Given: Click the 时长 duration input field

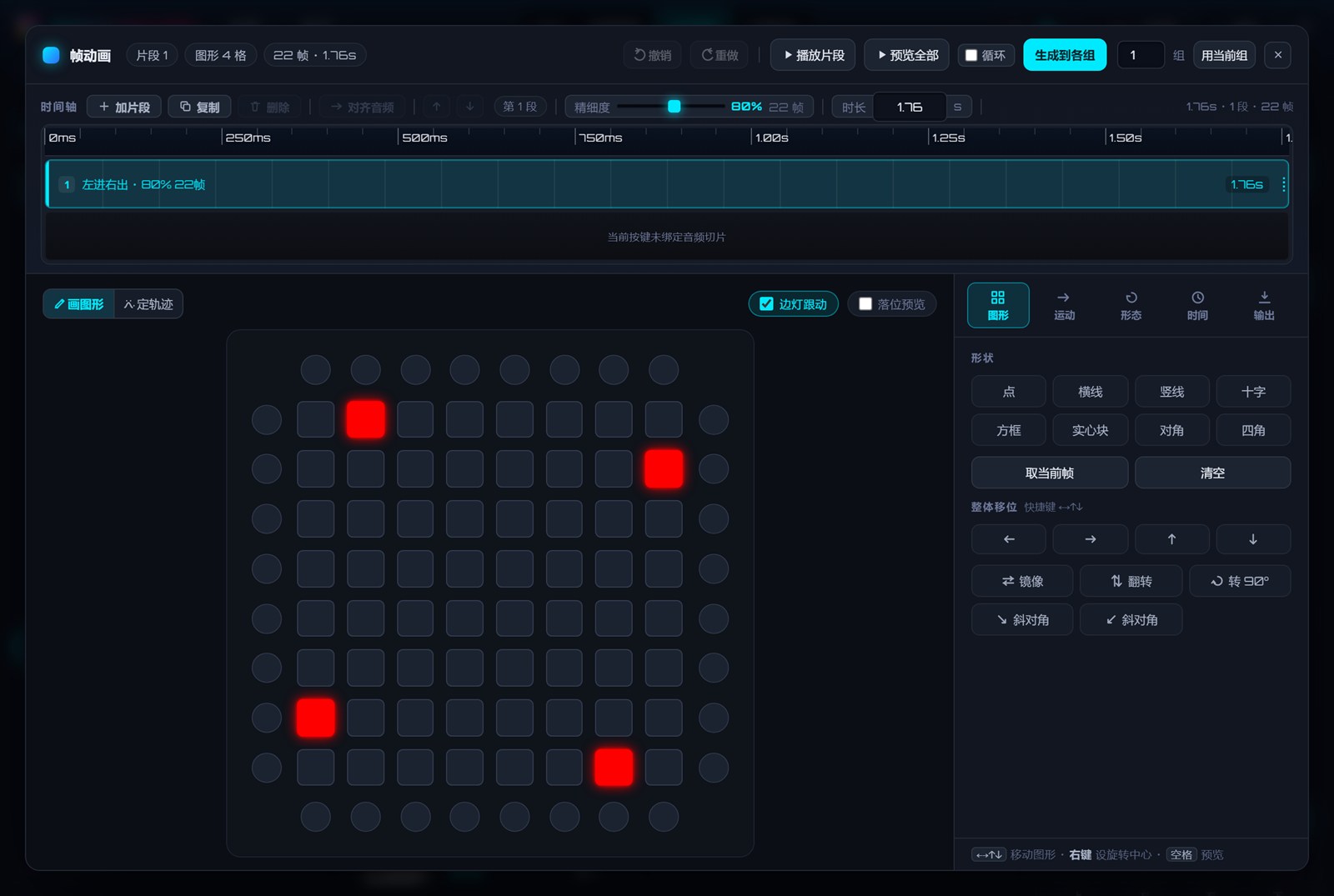Looking at the screenshot, I should [x=910, y=107].
